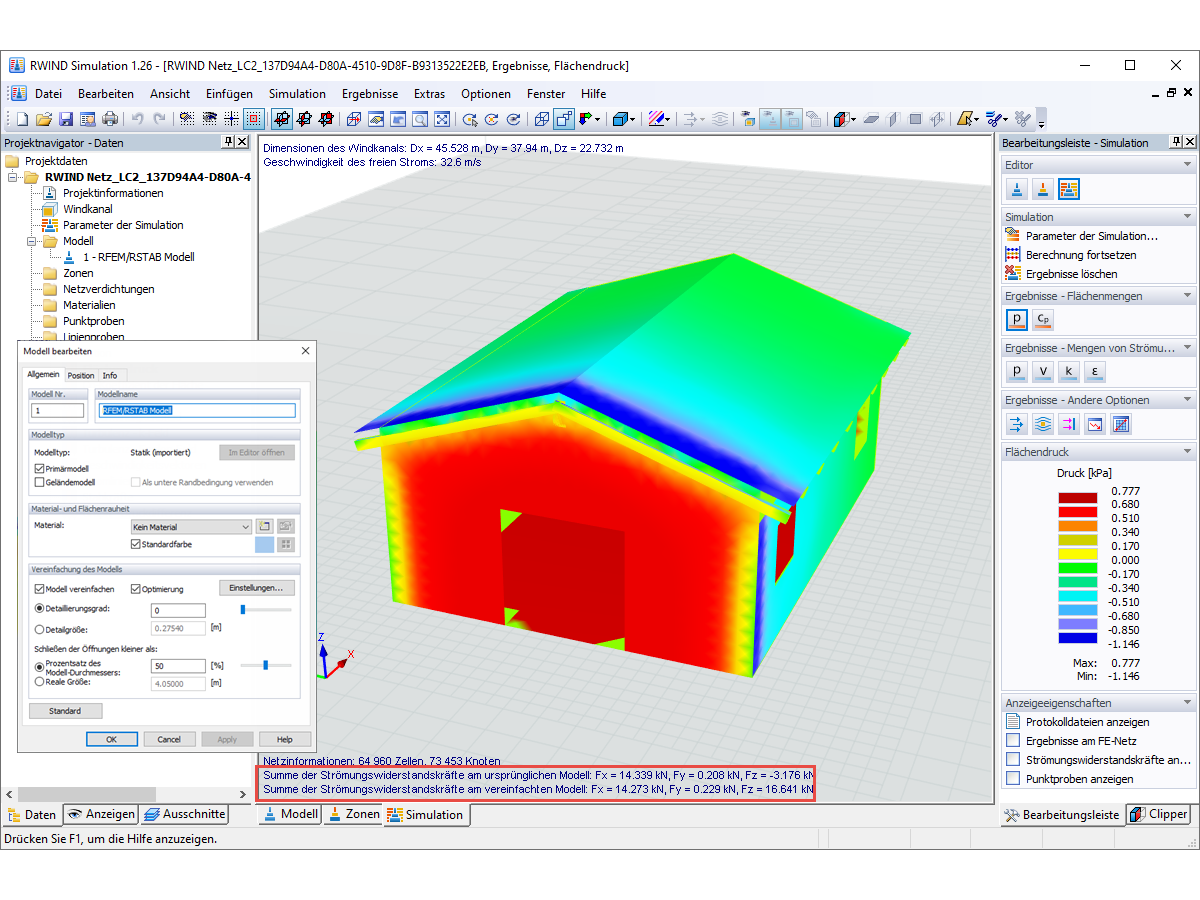Show flow field pressure 'p' icon

click(1017, 372)
